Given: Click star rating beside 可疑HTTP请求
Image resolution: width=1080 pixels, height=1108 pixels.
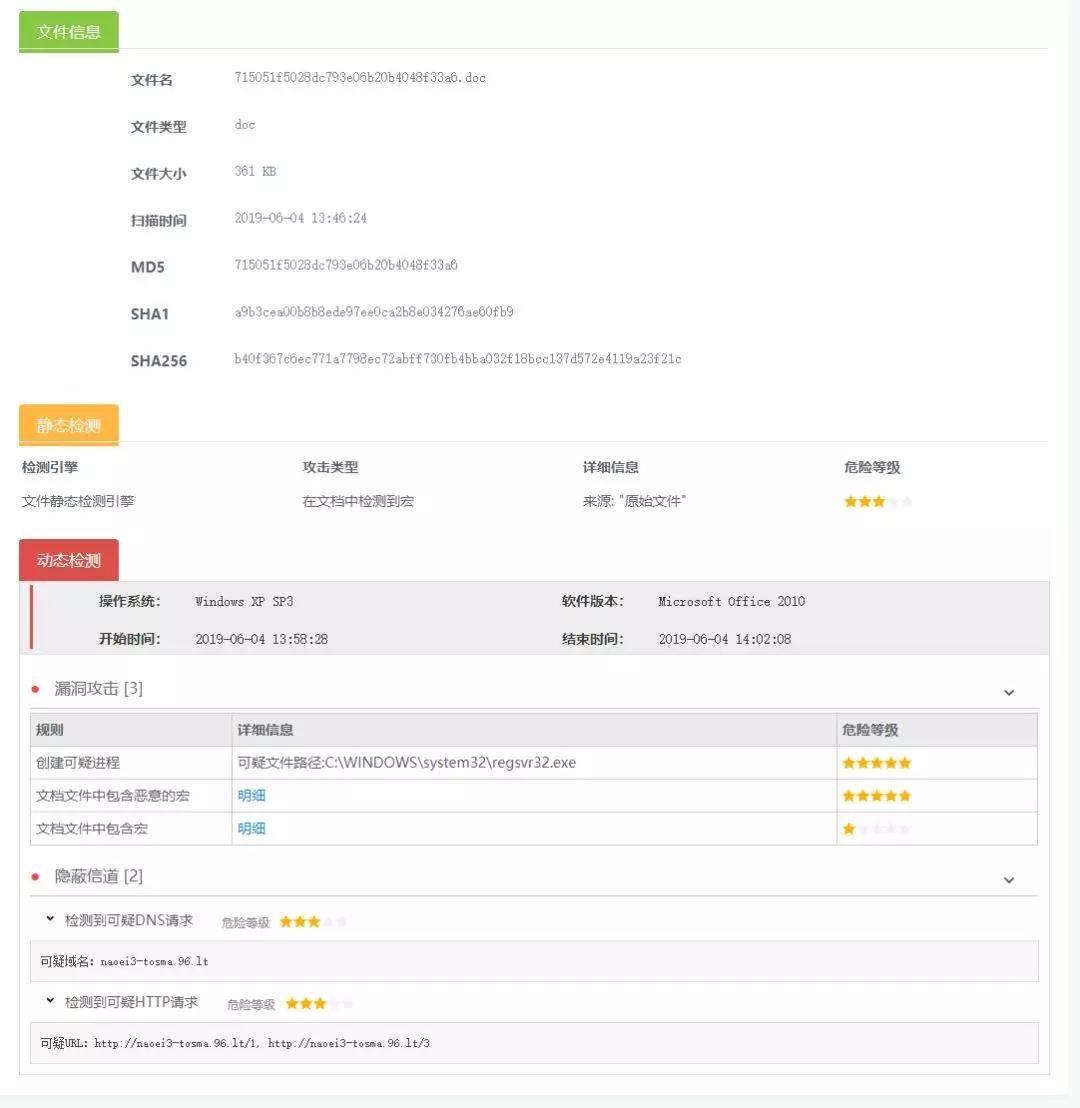Looking at the screenshot, I should pyautogui.click(x=318, y=1003).
